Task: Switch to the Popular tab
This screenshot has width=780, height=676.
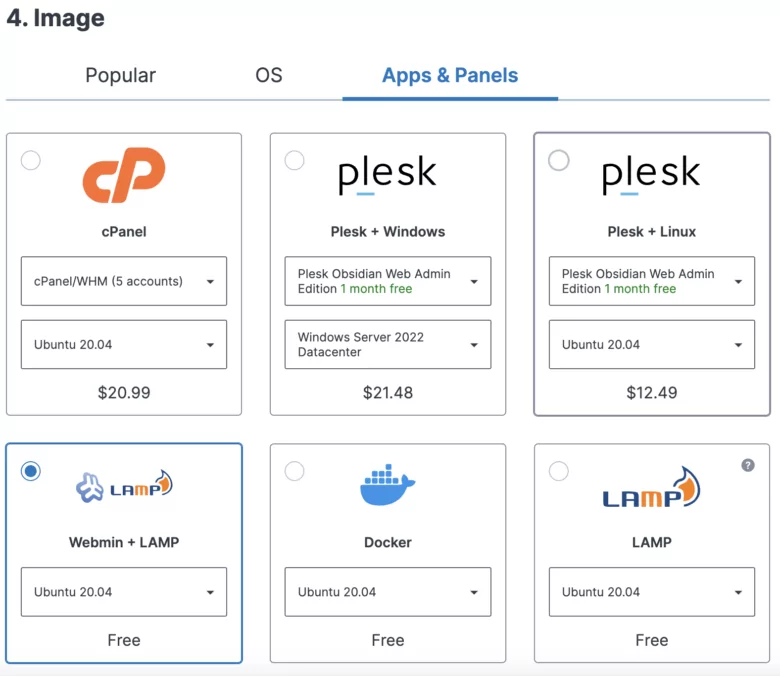Action: [x=120, y=76]
